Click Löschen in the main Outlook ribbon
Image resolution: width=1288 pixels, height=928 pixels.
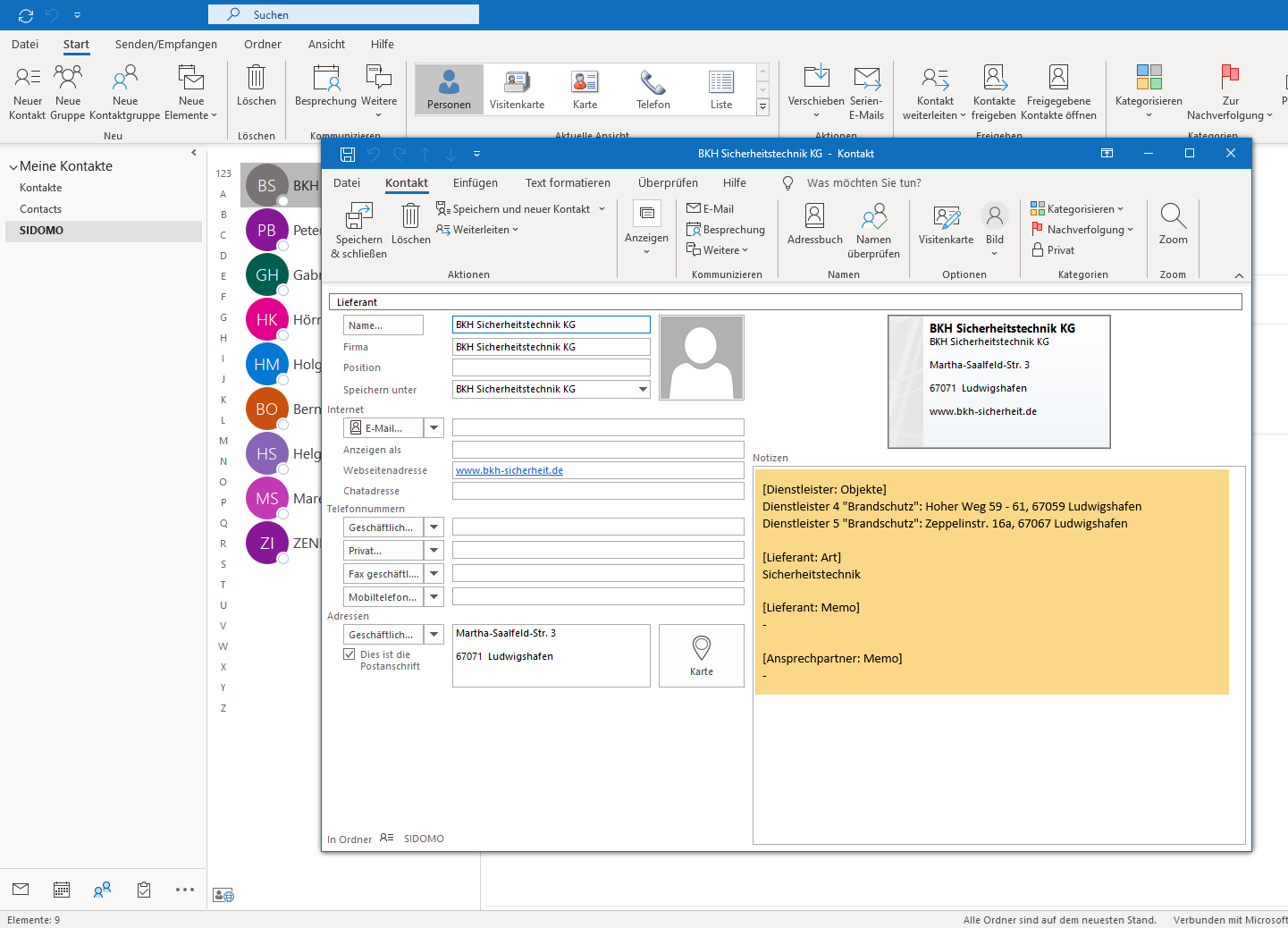(x=257, y=86)
